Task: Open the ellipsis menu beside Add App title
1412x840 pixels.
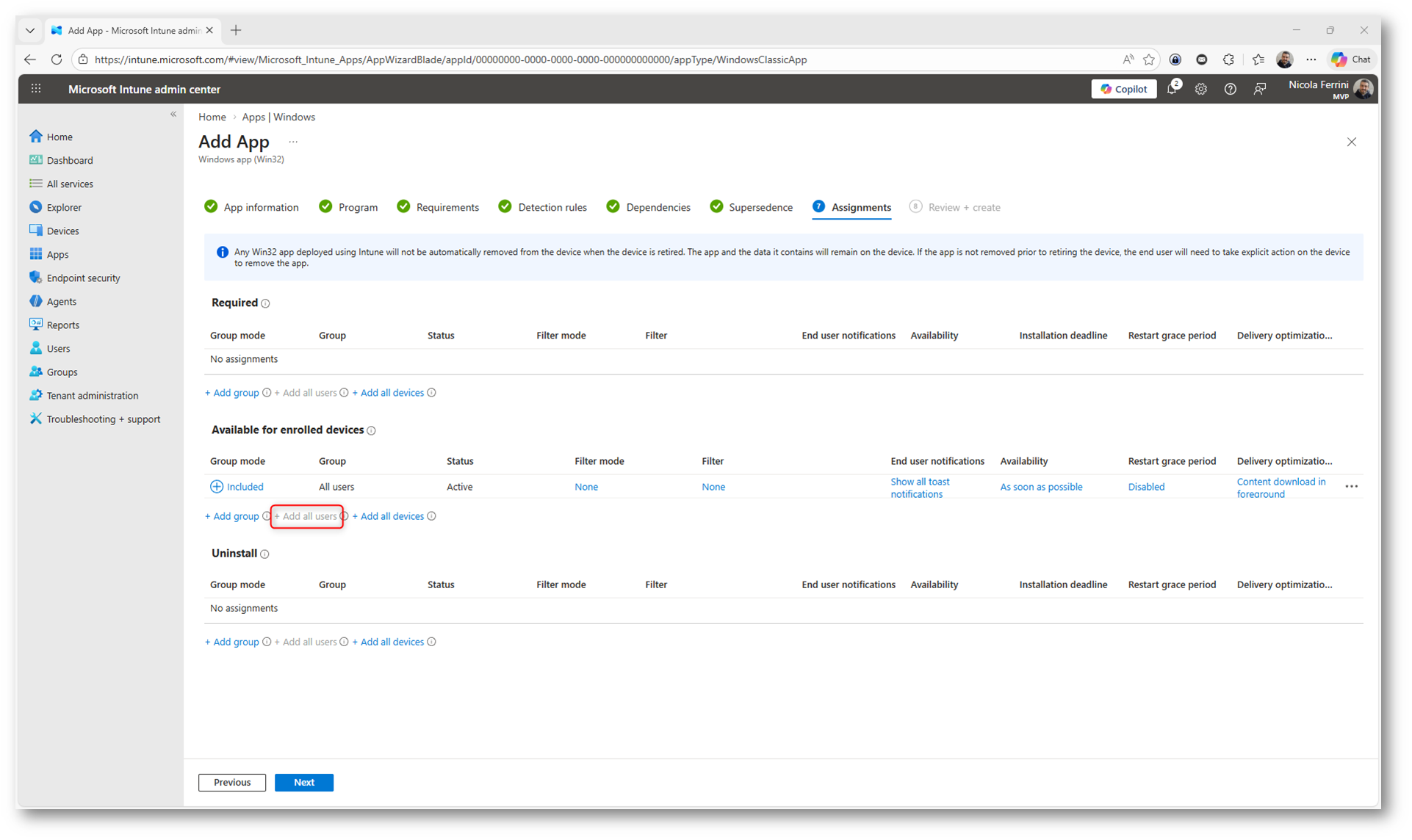Action: [x=293, y=142]
